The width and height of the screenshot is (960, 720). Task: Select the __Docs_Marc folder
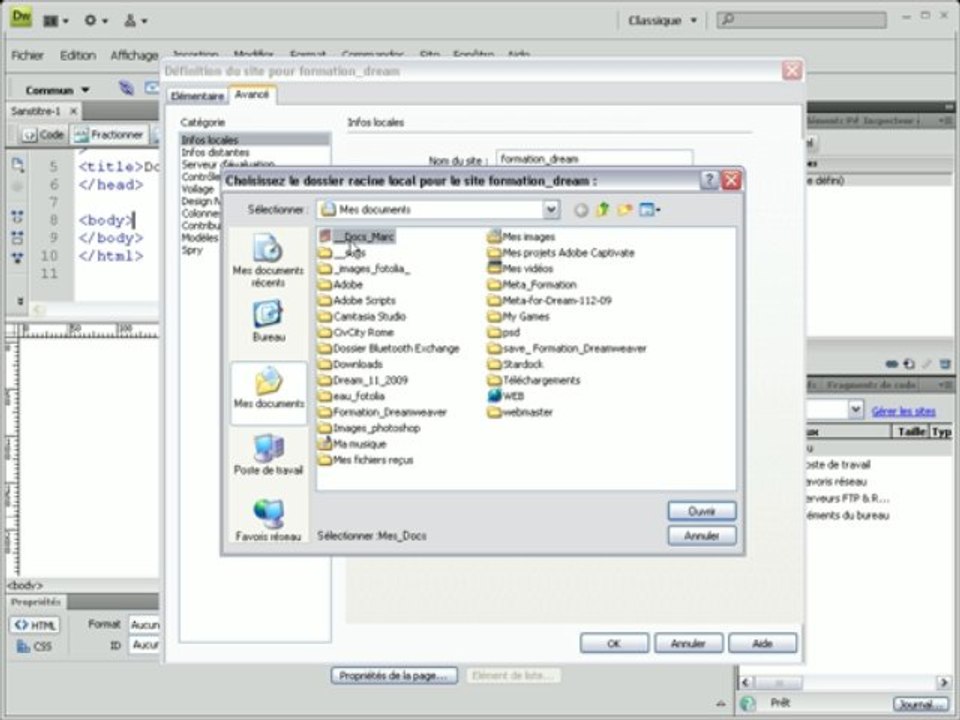356,236
